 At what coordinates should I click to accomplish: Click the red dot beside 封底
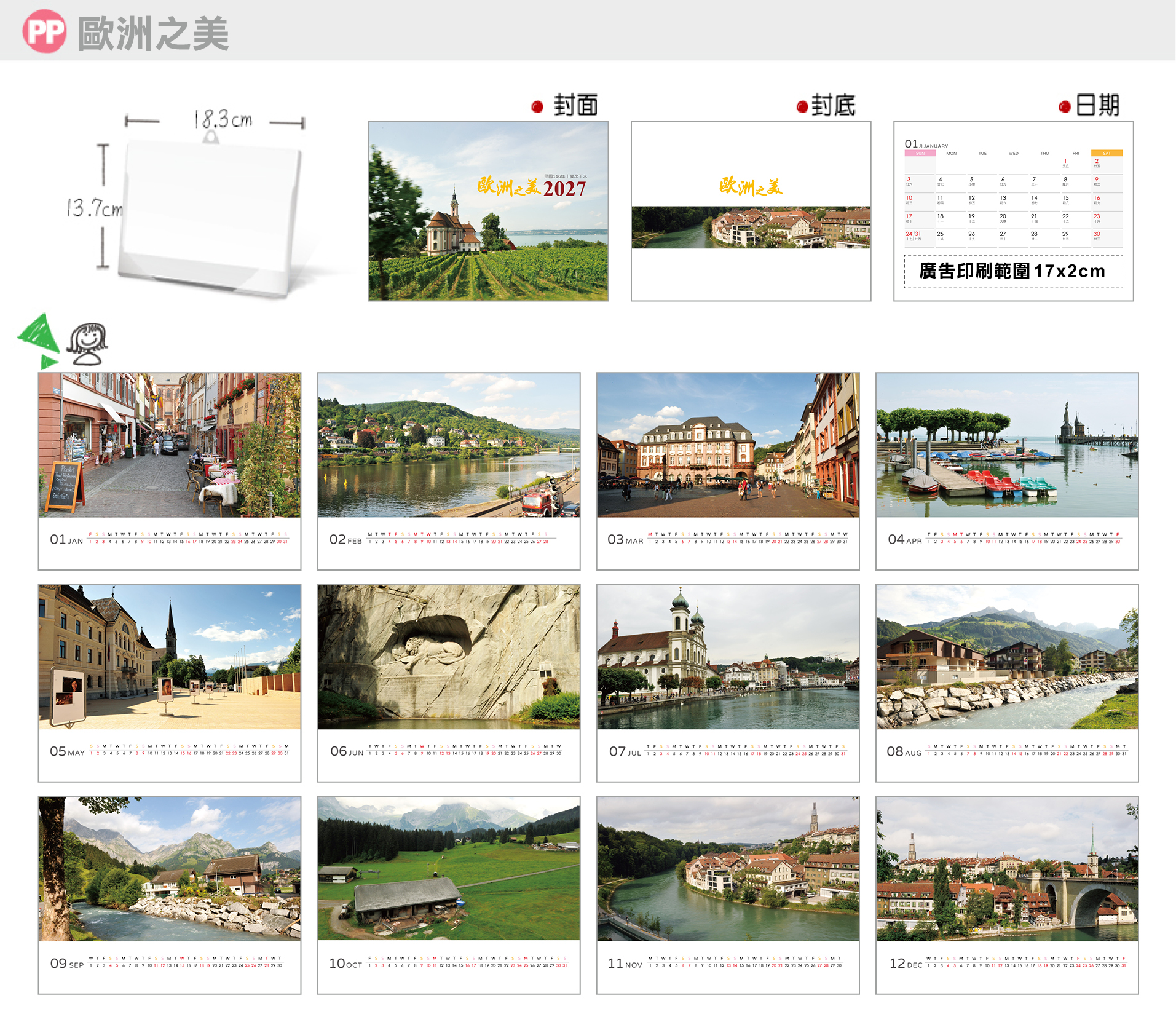tap(802, 107)
